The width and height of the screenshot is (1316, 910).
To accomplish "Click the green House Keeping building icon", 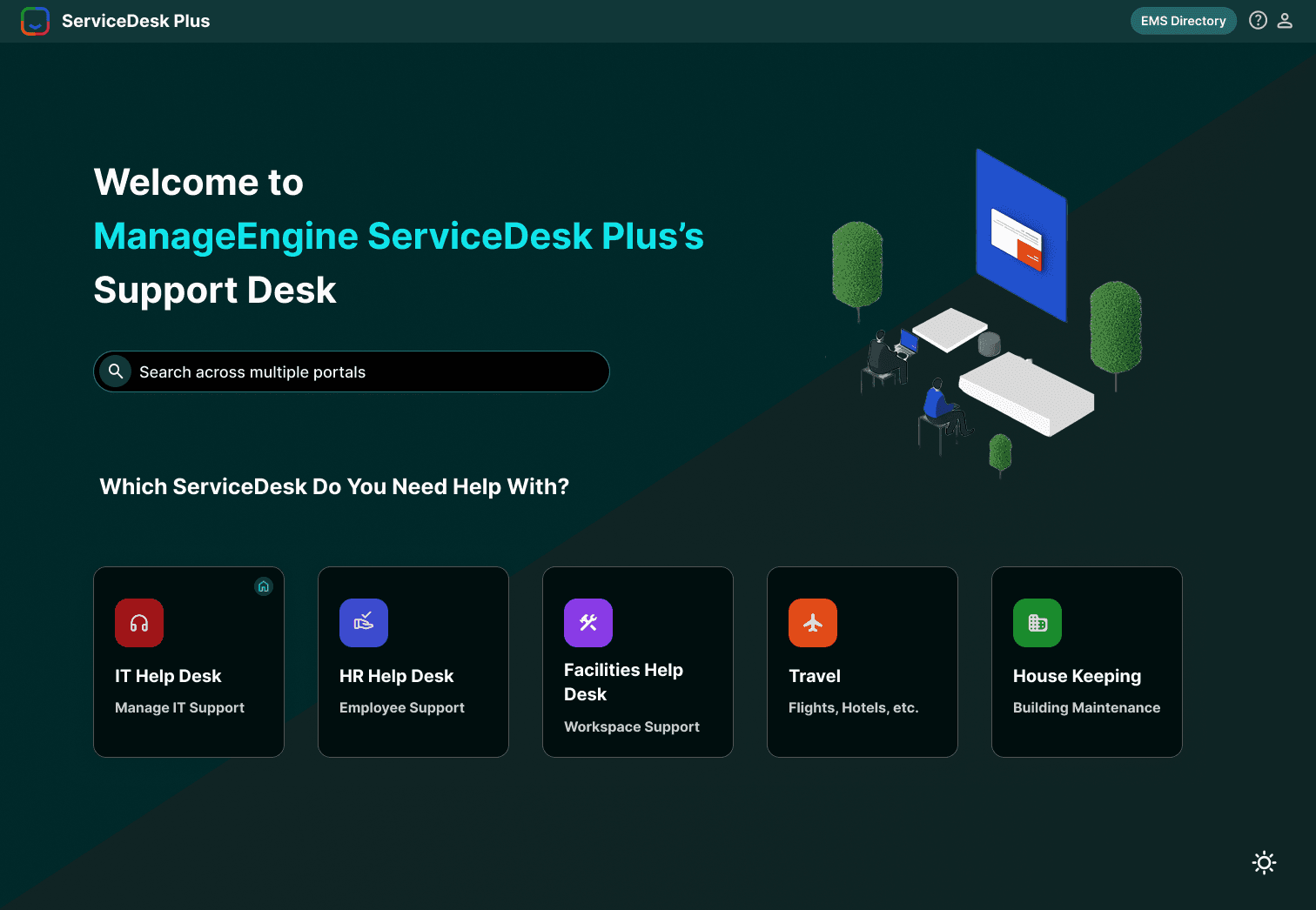I will pos(1037,623).
